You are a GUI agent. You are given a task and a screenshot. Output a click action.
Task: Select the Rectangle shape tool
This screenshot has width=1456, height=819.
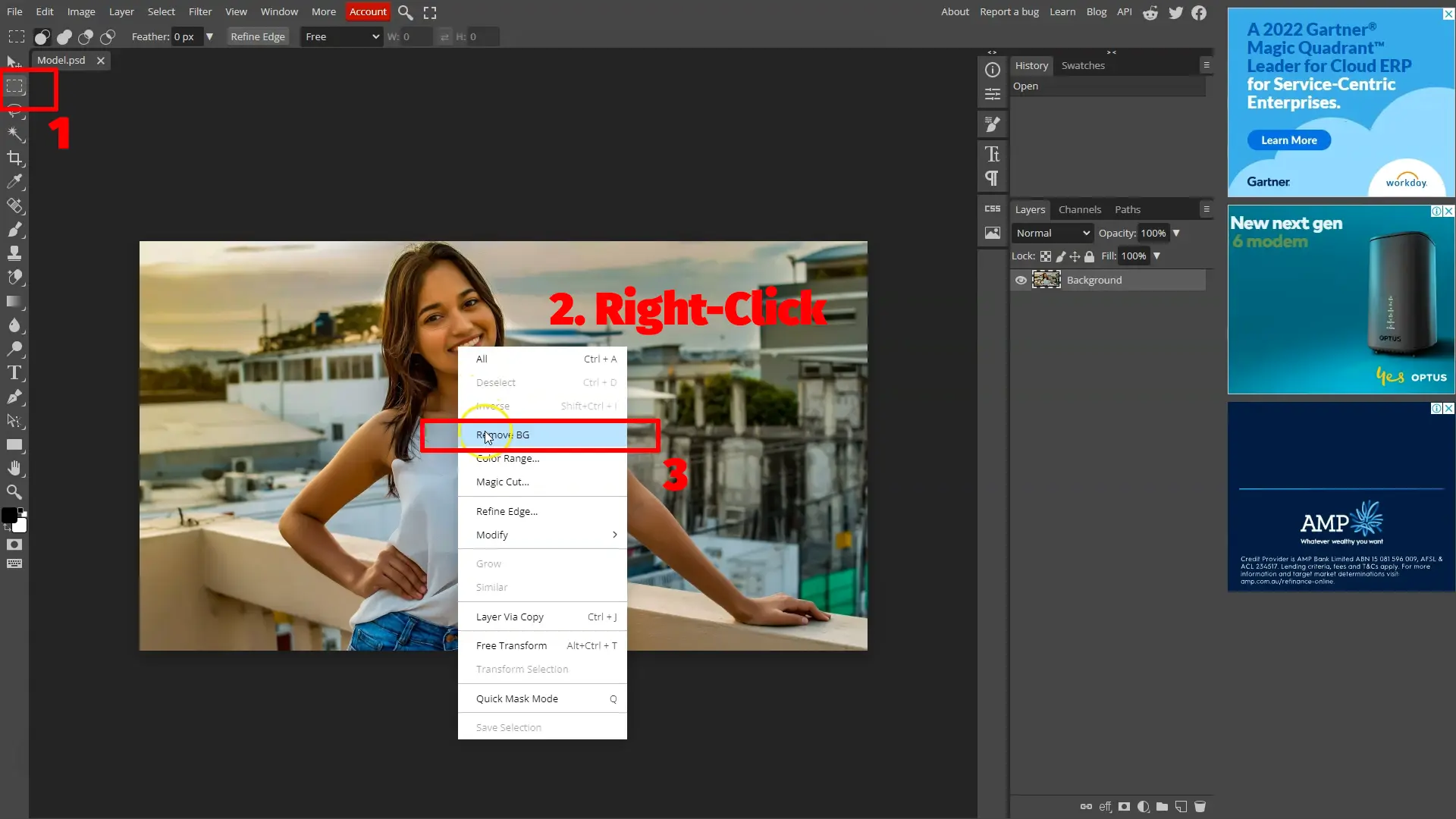click(x=14, y=444)
